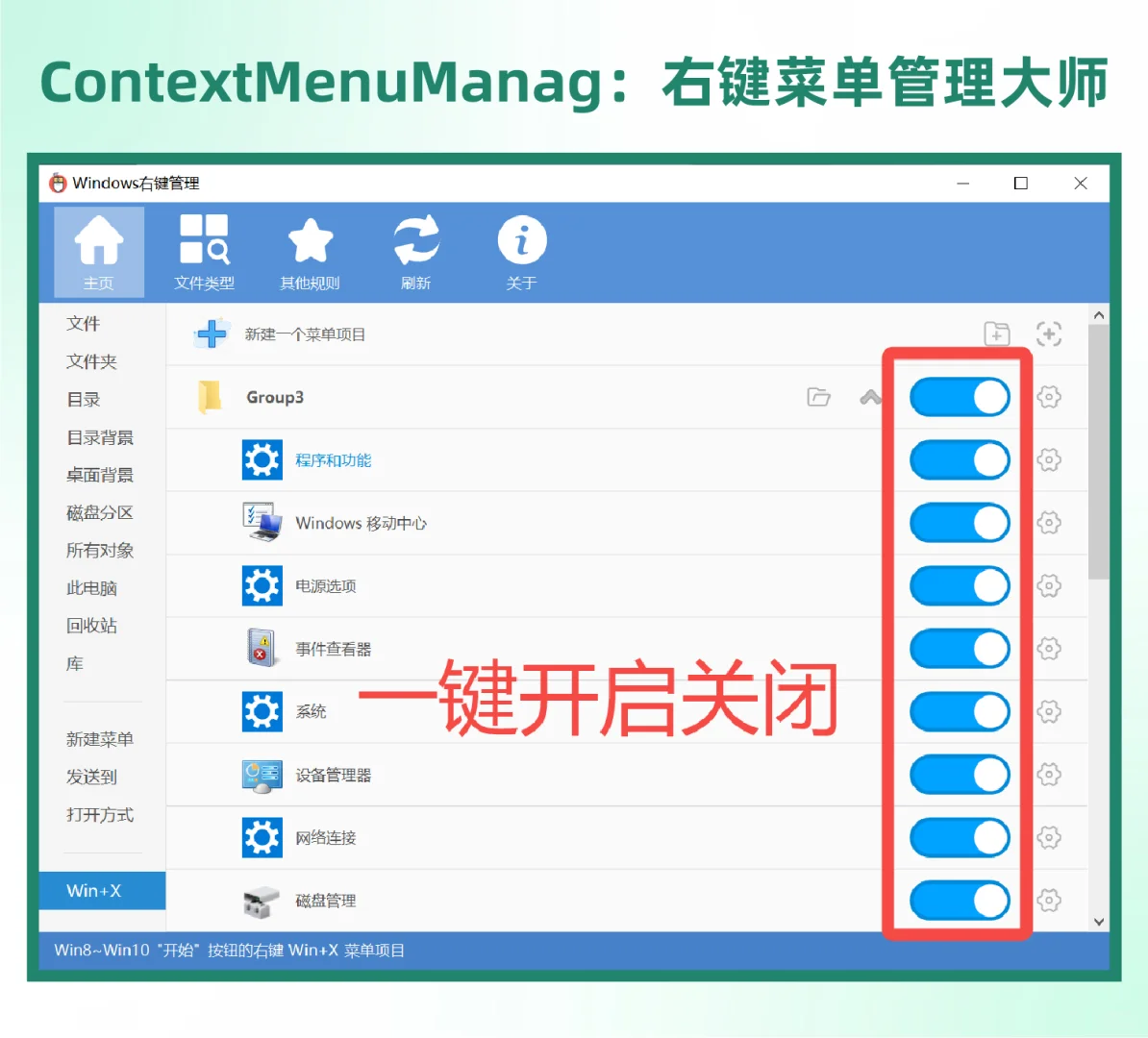Select the 其他规则 toolbar icon
This screenshot has height=1038, width=1148.
click(310, 252)
